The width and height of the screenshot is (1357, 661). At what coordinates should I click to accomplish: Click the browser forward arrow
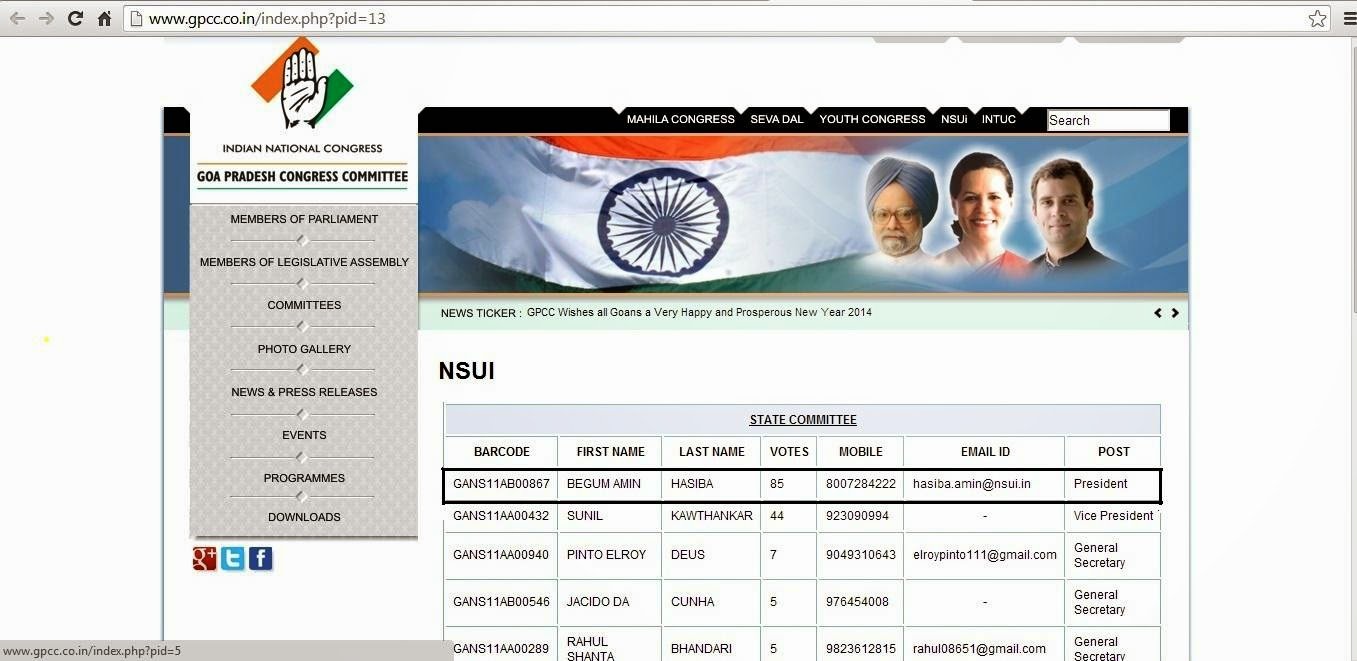(46, 18)
